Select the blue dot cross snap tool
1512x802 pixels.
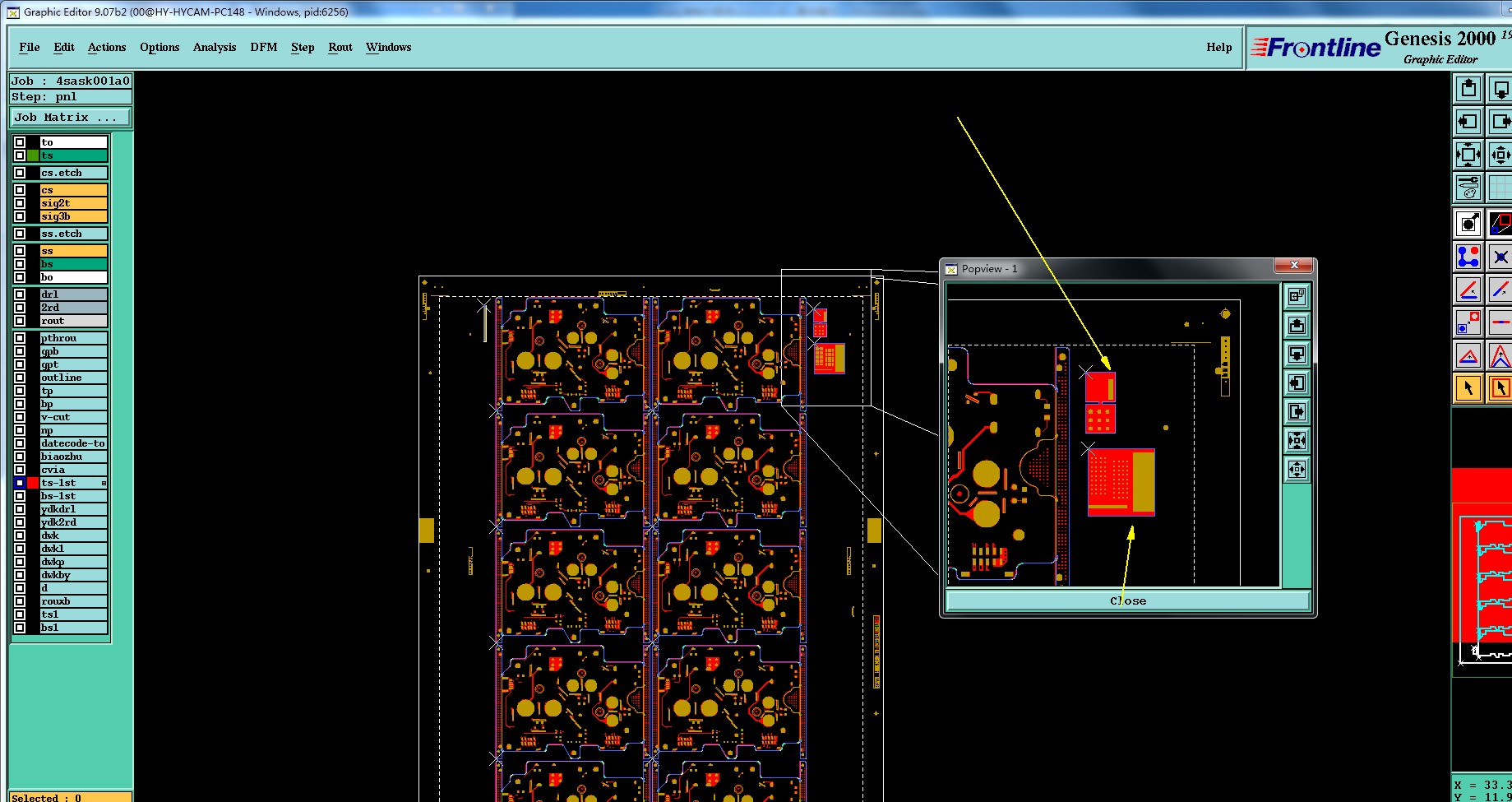(x=1500, y=257)
